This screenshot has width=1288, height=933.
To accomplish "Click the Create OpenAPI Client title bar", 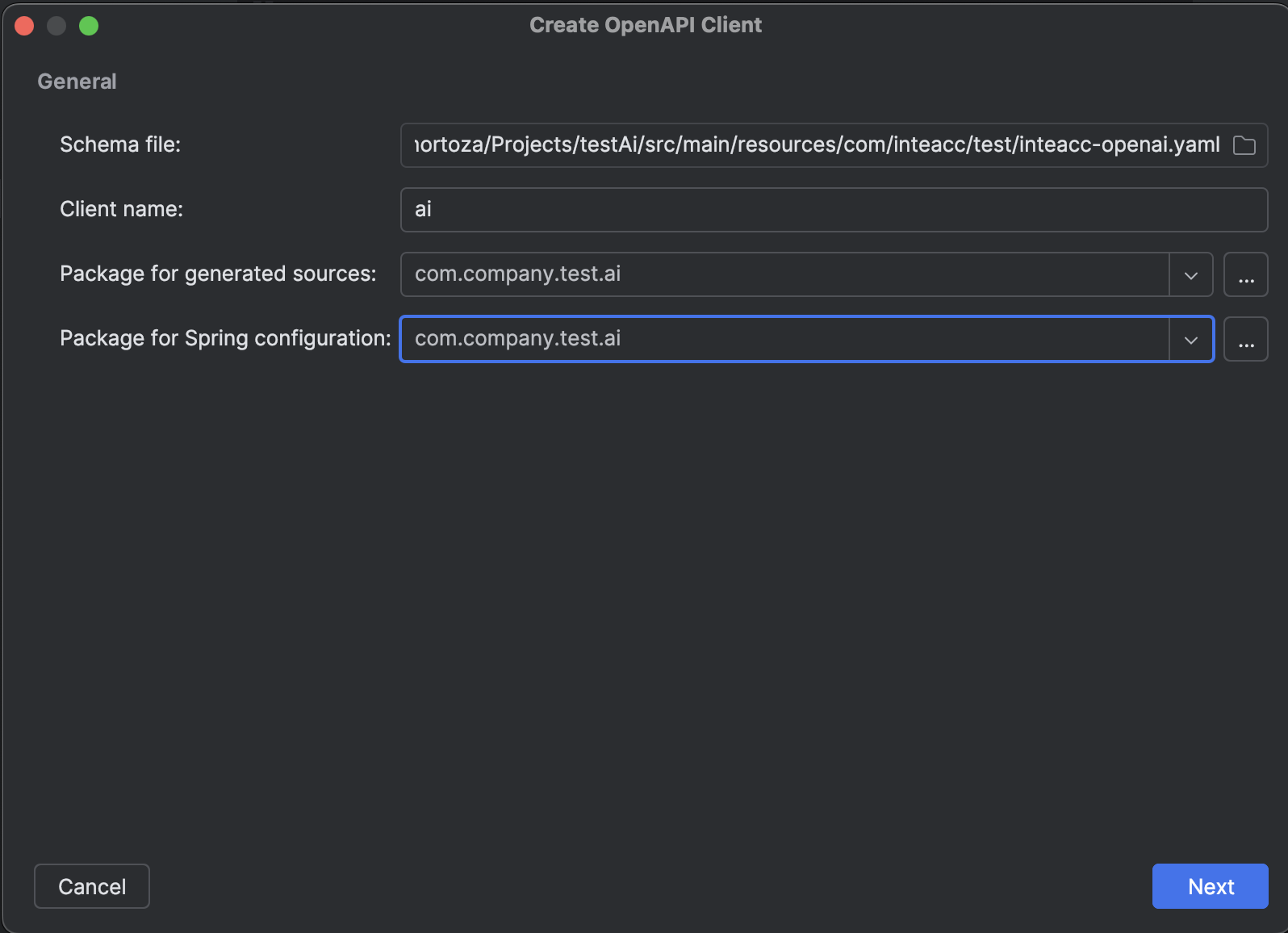I will 645,25.
